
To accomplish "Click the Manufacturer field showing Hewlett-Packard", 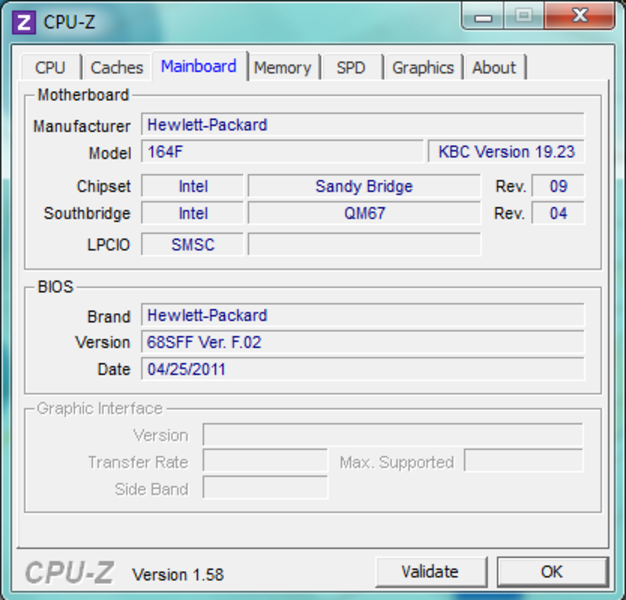I will tap(363, 125).
